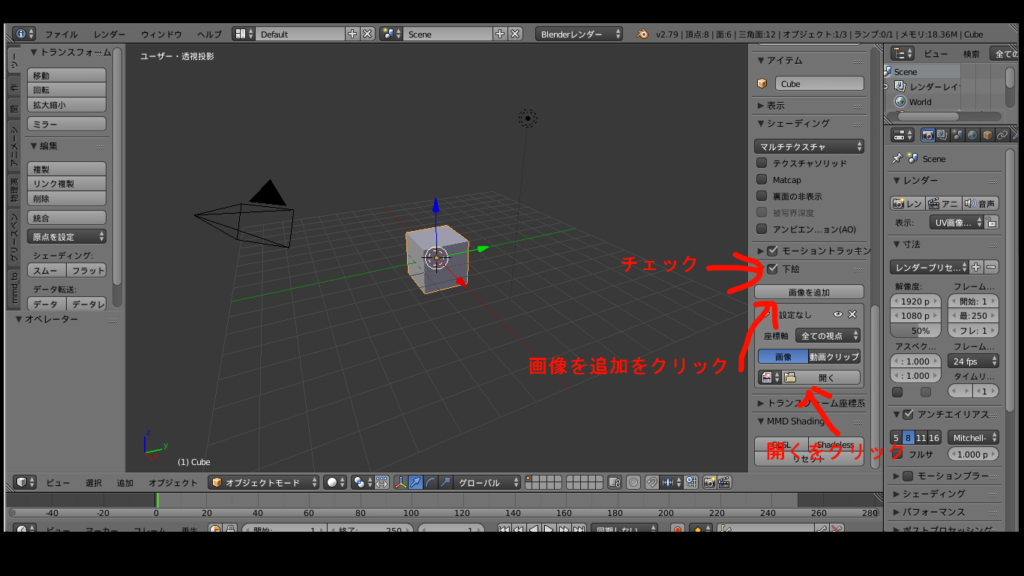Click the Blender logo in info bar
The width and height of the screenshot is (1024, 576).
[642, 34]
